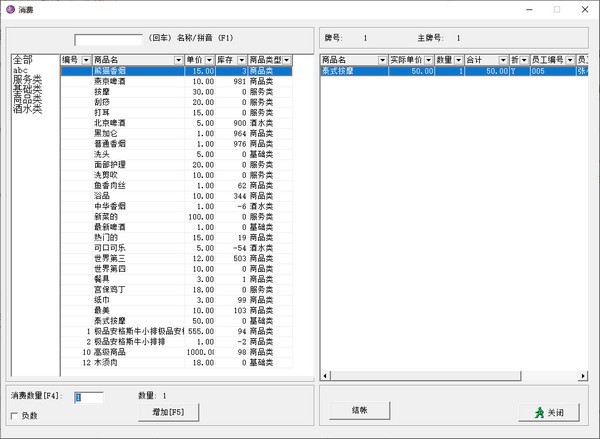
Task: Open the 员工编号 column dropdown
Action: tap(570, 60)
